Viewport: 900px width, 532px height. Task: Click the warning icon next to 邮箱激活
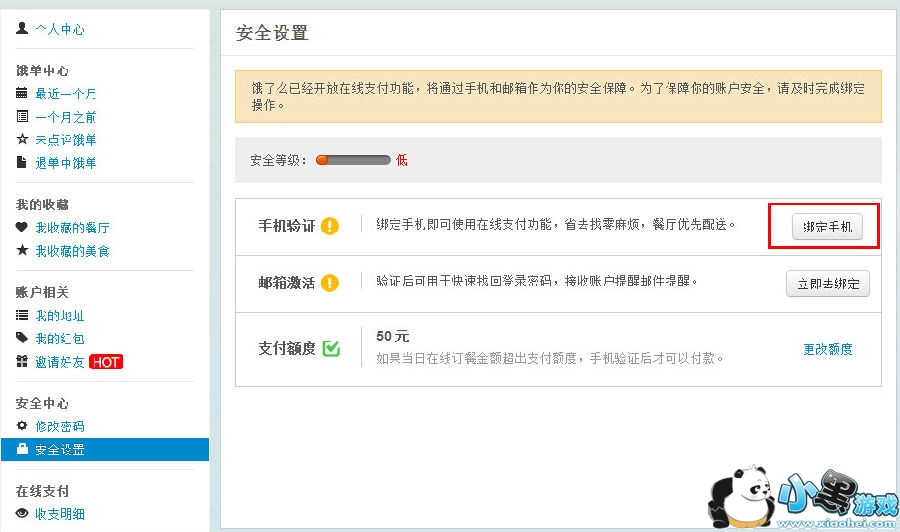click(330, 283)
